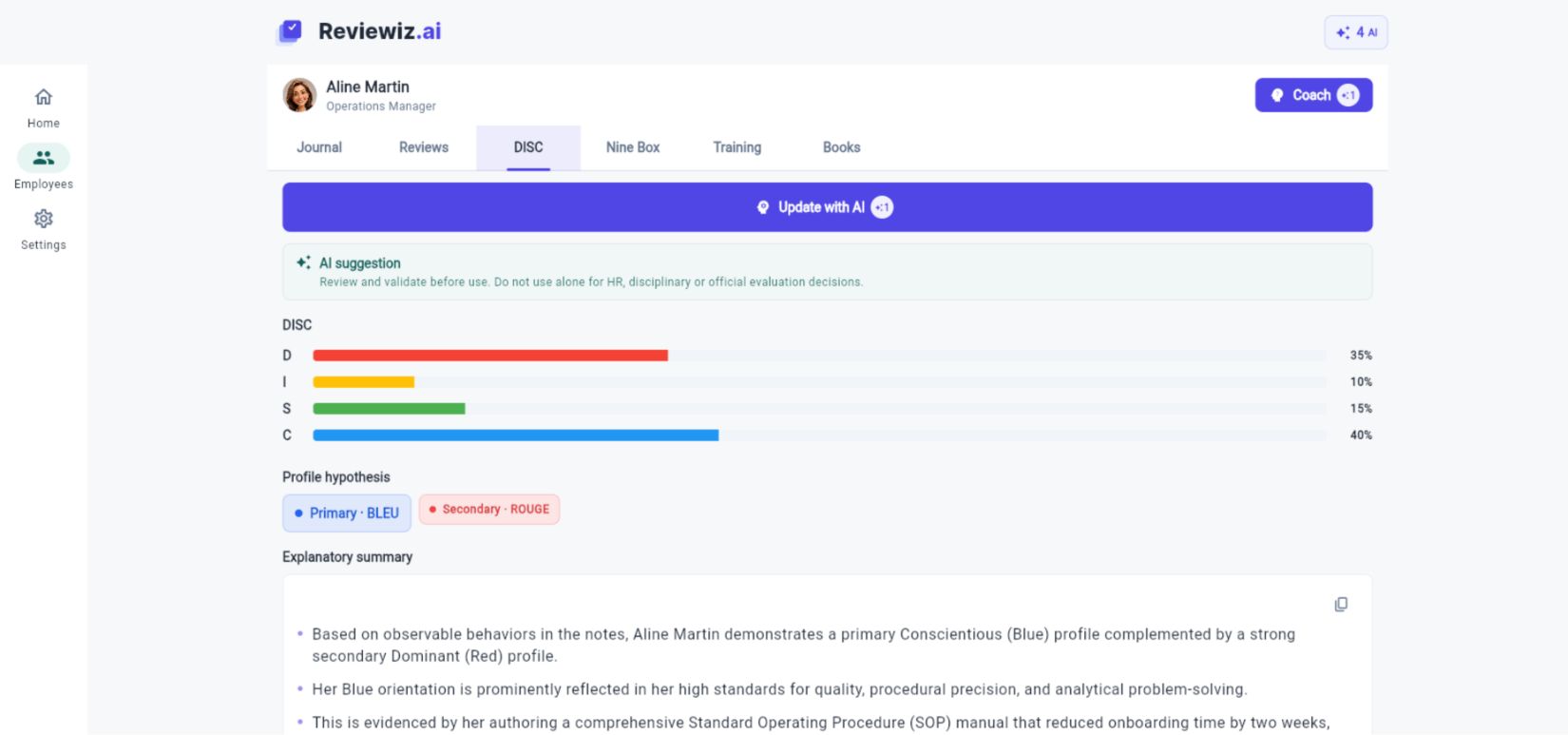
Task: Select the DISC tab
Action: [x=528, y=147]
